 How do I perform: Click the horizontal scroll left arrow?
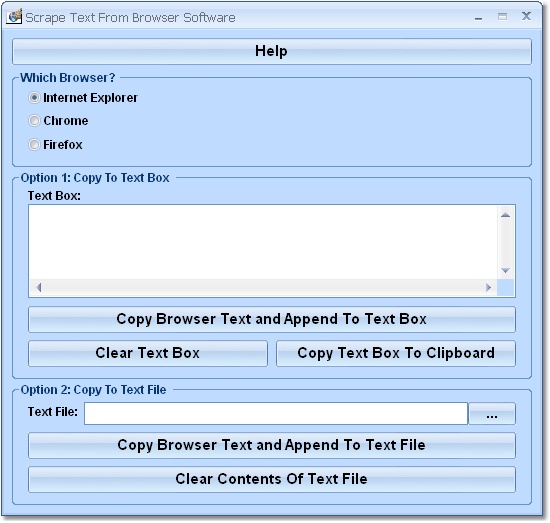[39, 288]
